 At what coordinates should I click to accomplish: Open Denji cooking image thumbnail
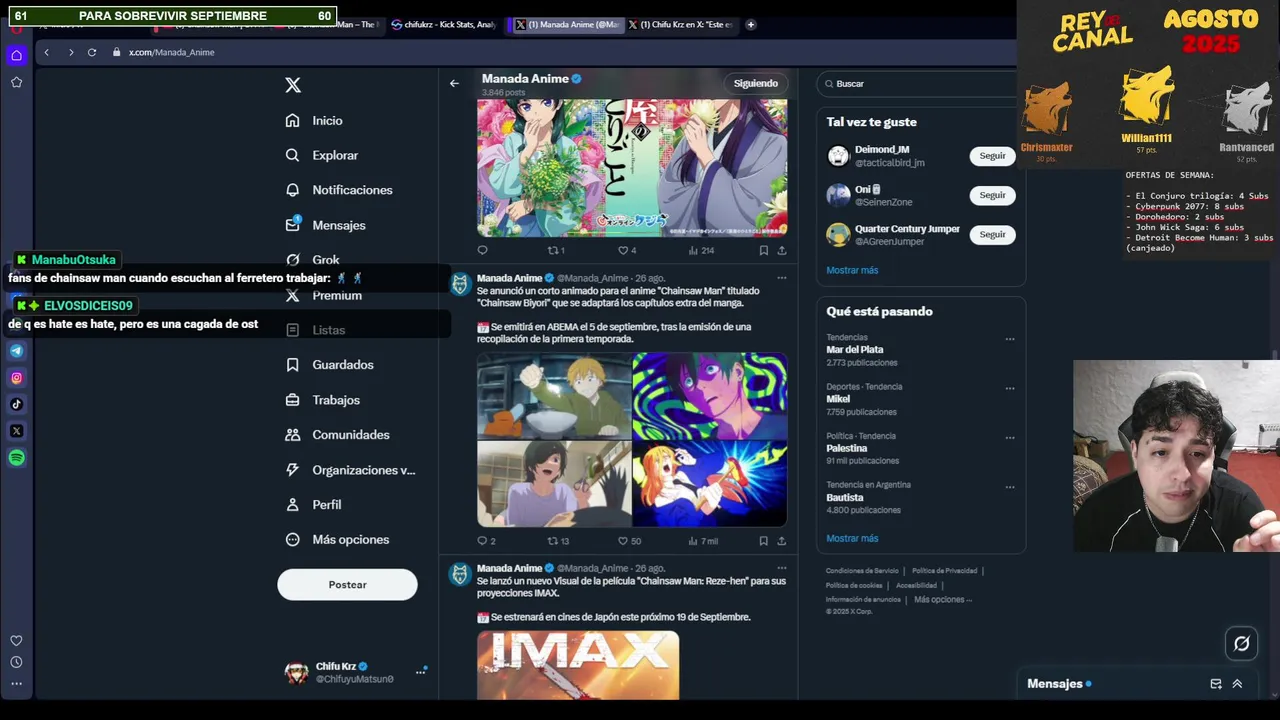coord(554,395)
